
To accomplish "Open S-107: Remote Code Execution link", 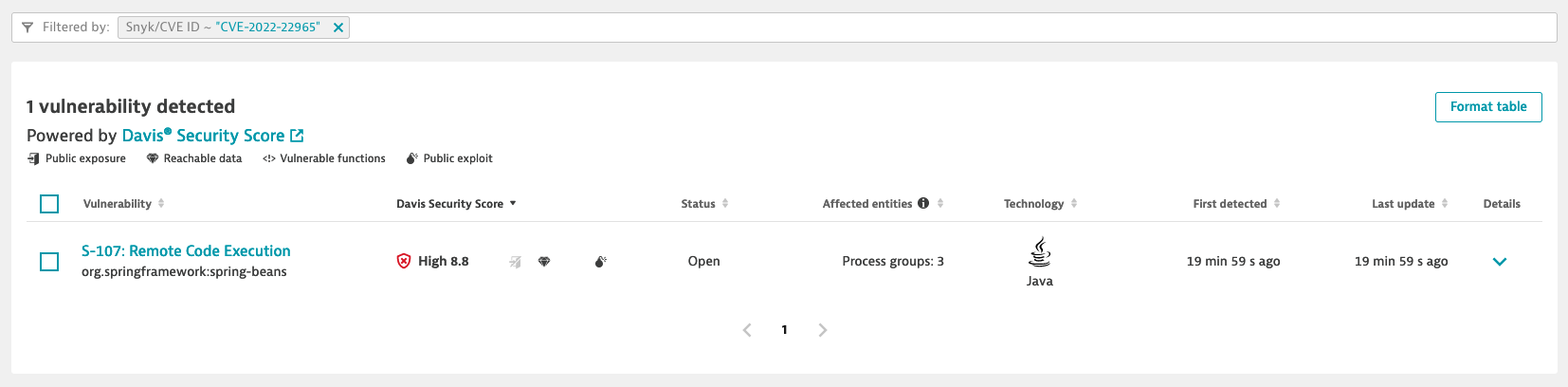I will pos(186,251).
